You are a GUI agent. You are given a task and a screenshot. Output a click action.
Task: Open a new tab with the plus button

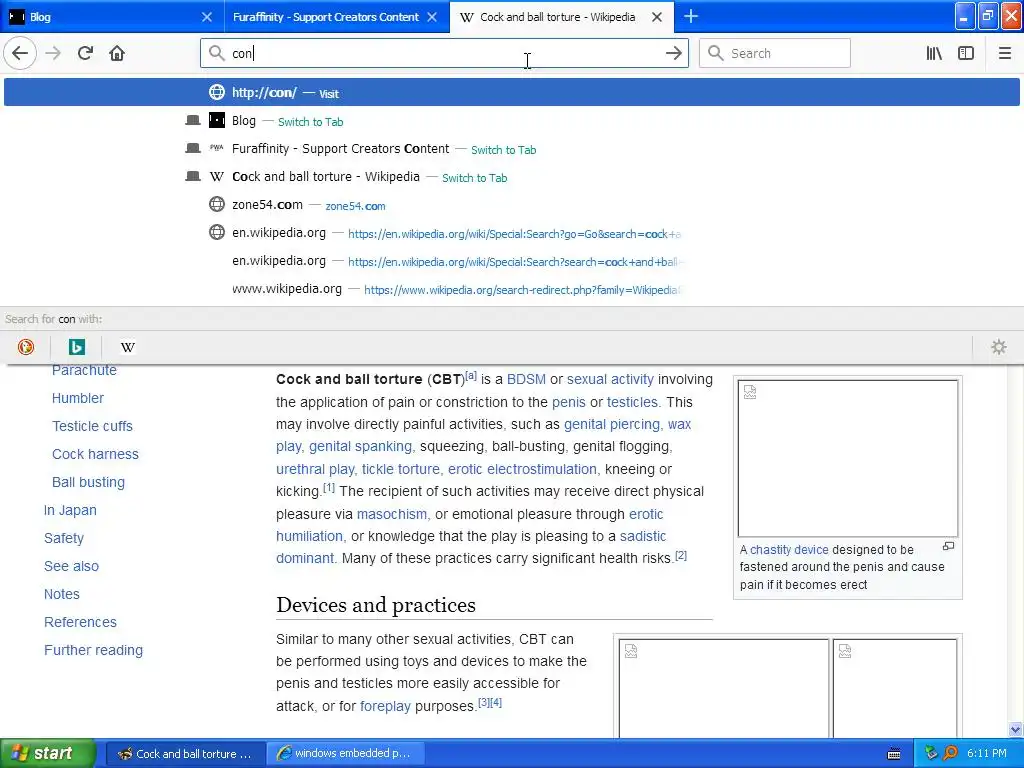pyautogui.click(x=690, y=16)
